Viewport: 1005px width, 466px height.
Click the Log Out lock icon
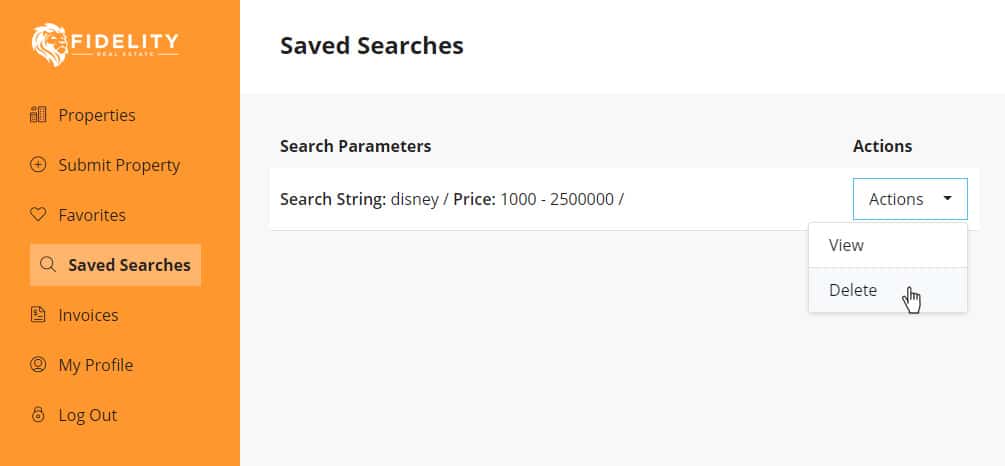38,415
